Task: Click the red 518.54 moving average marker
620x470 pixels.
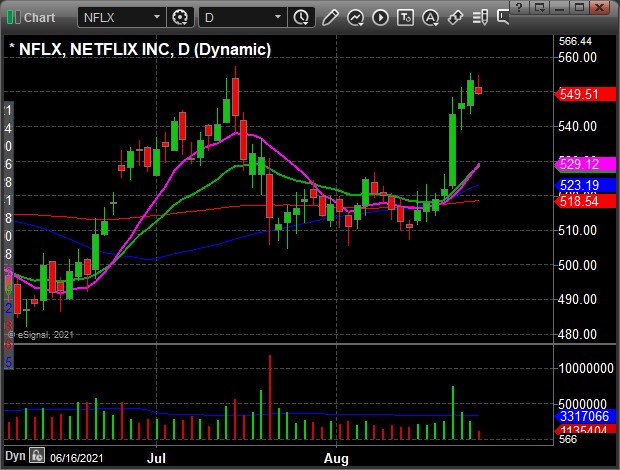Action: coord(586,201)
